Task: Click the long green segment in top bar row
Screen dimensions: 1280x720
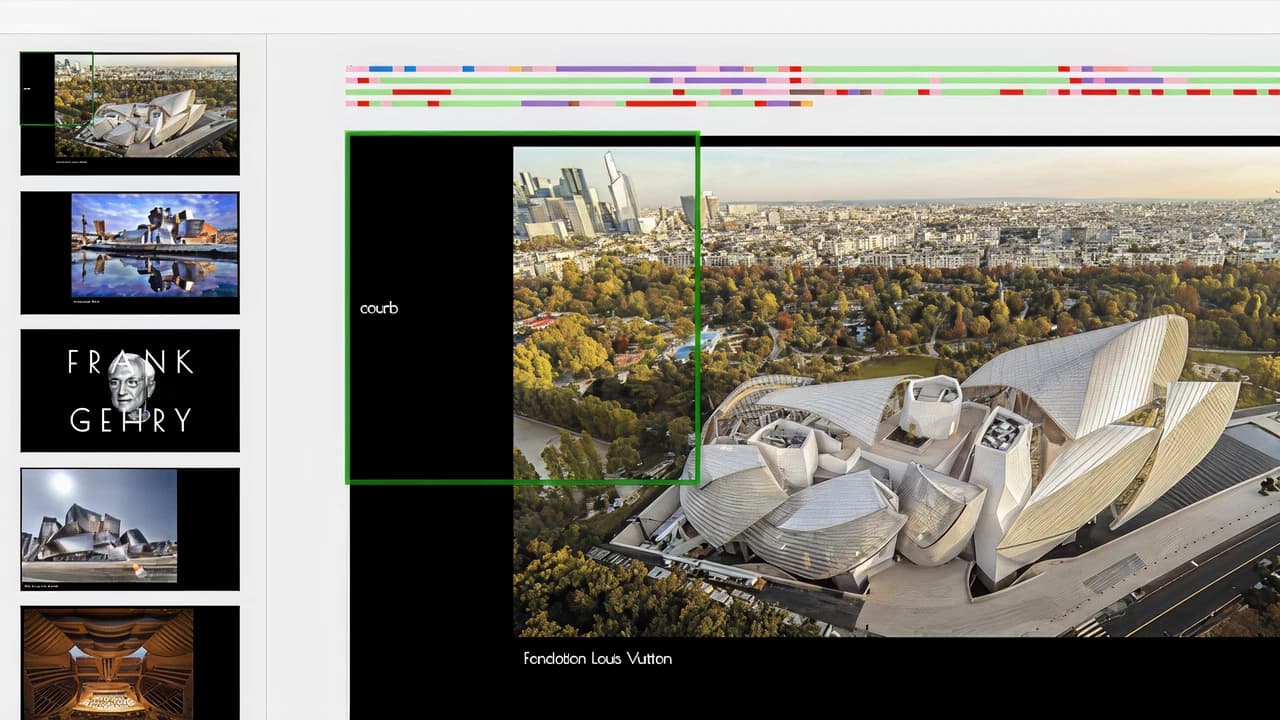Action: 930,69
